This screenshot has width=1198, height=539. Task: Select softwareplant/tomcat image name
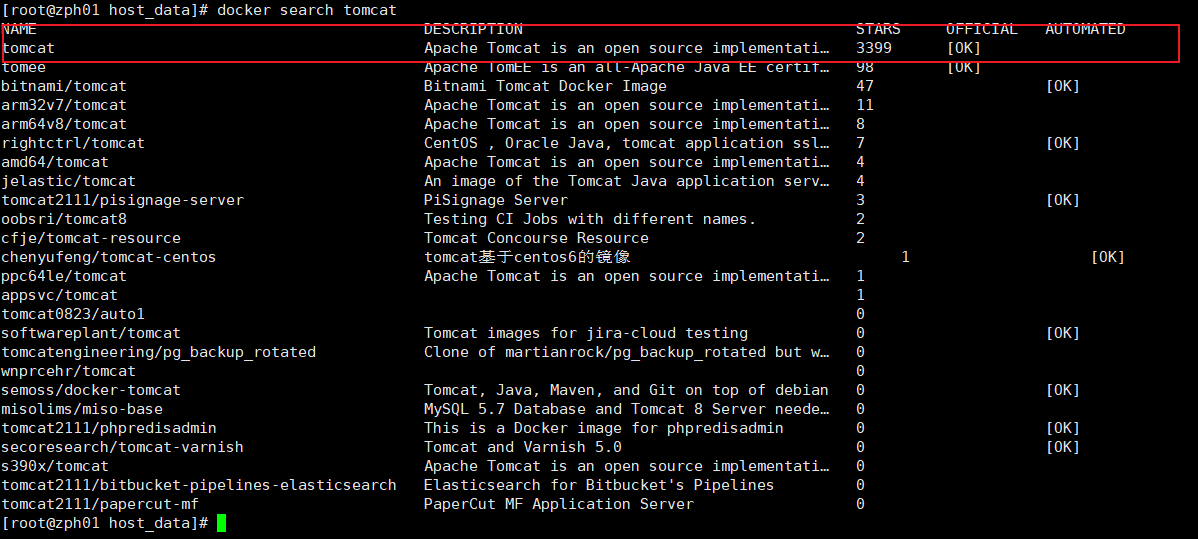(92, 333)
